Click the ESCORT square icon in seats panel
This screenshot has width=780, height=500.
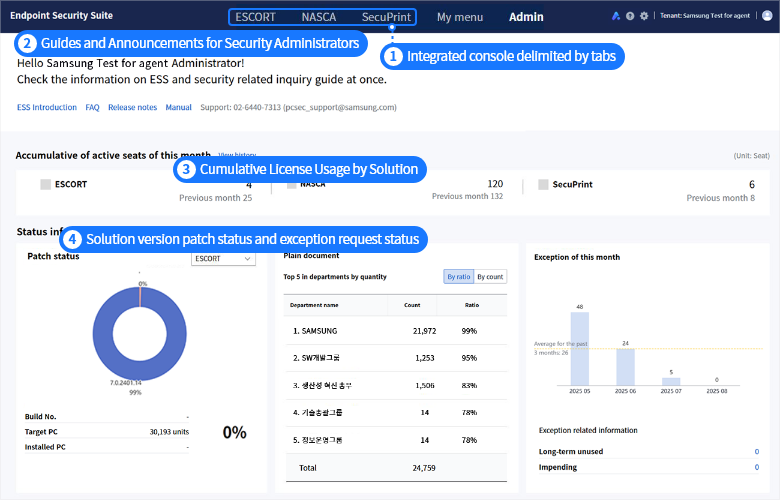pos(45,185)
